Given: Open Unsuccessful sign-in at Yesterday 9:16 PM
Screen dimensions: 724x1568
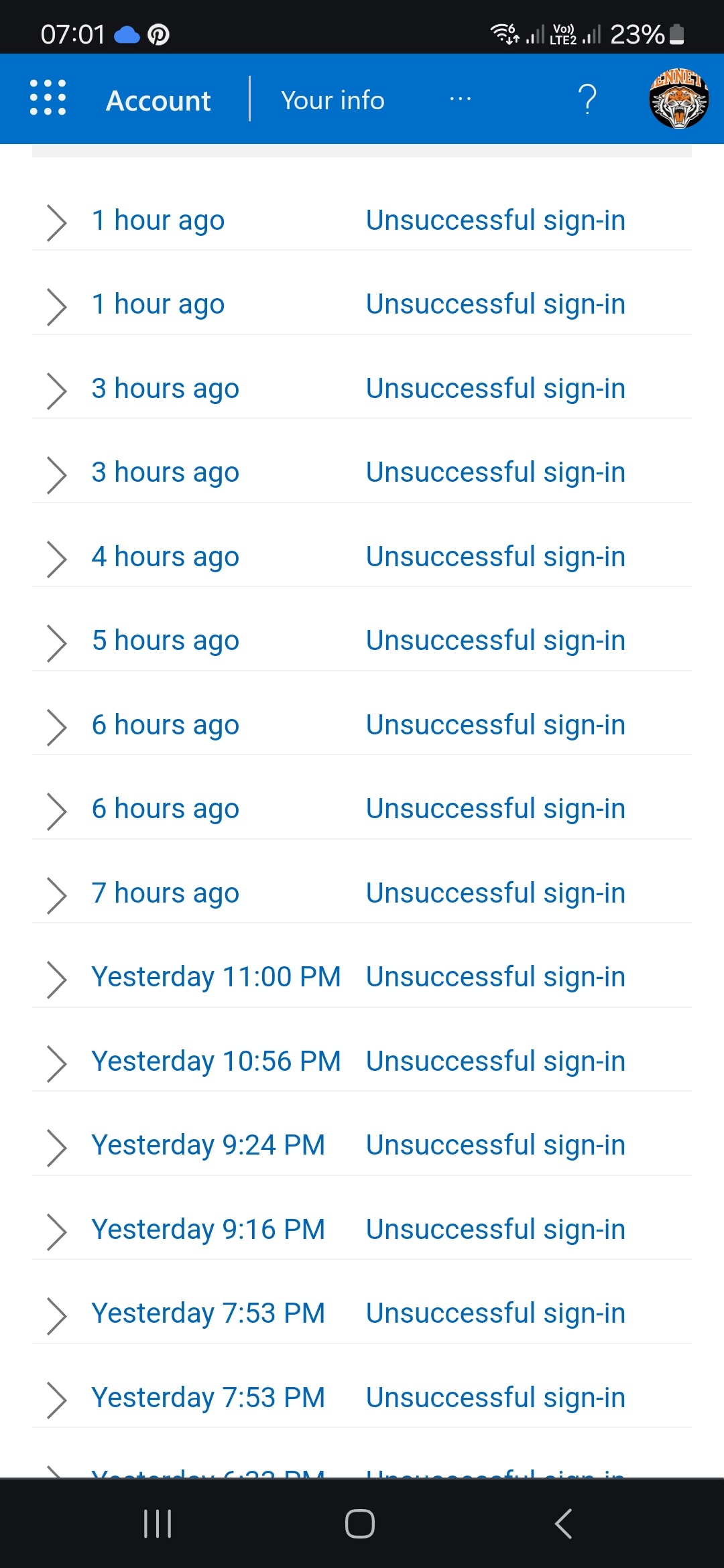Looking at the screenshot, I should (x=495, y=1230).
